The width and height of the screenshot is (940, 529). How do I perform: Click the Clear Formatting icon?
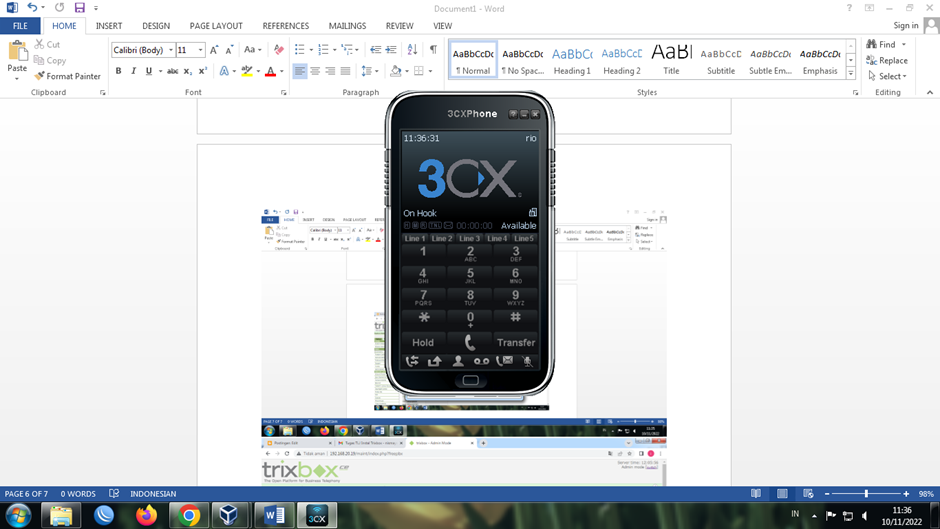pos(279,49)
